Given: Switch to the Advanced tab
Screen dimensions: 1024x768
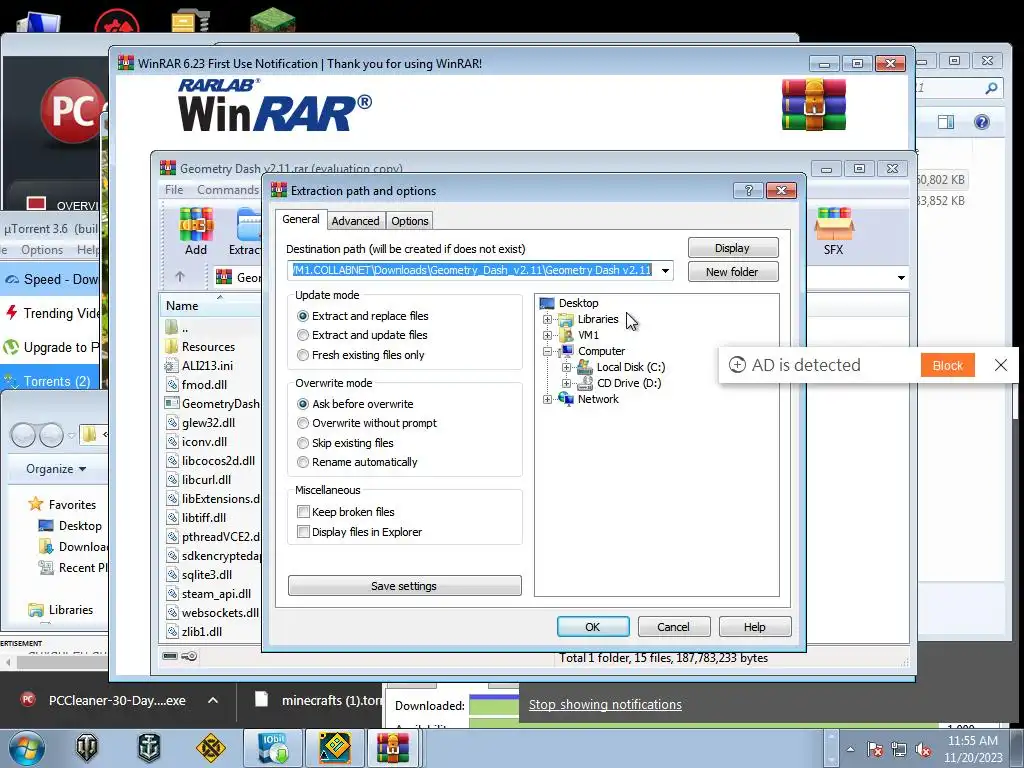Looking at the screenshot, I should [355, 221].
